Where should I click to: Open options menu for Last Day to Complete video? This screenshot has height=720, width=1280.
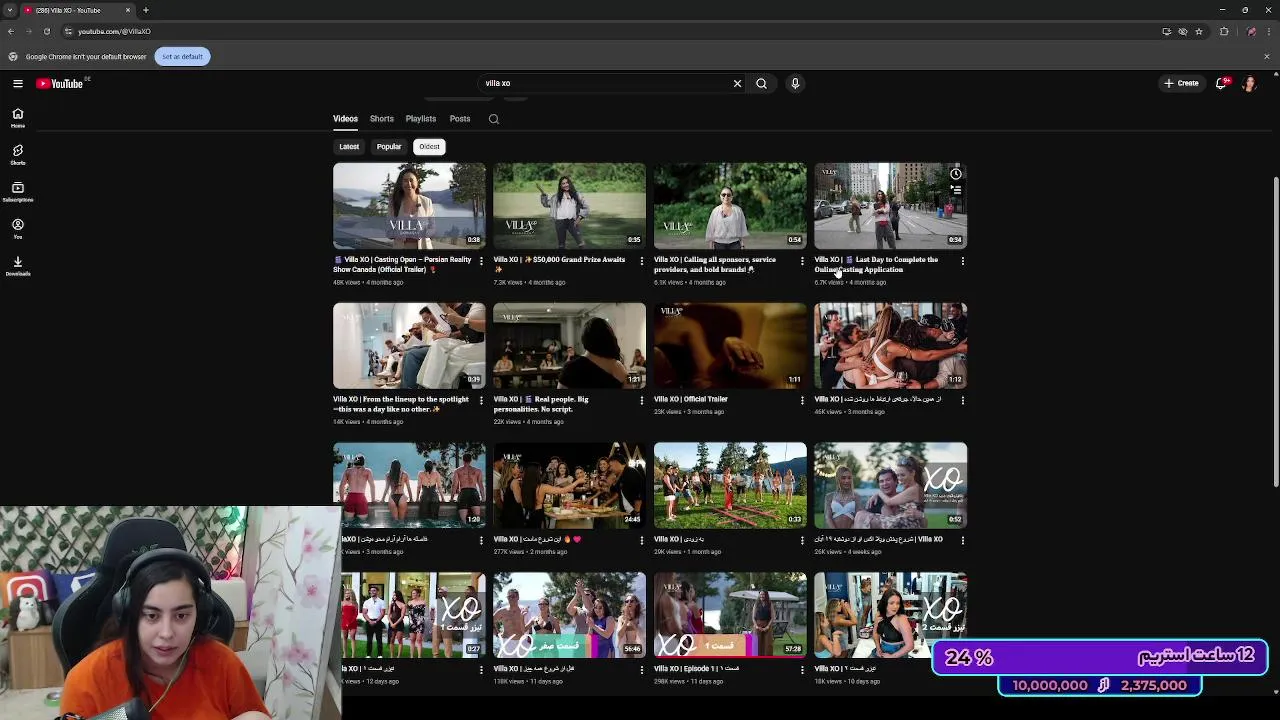(x=962, y=260)
